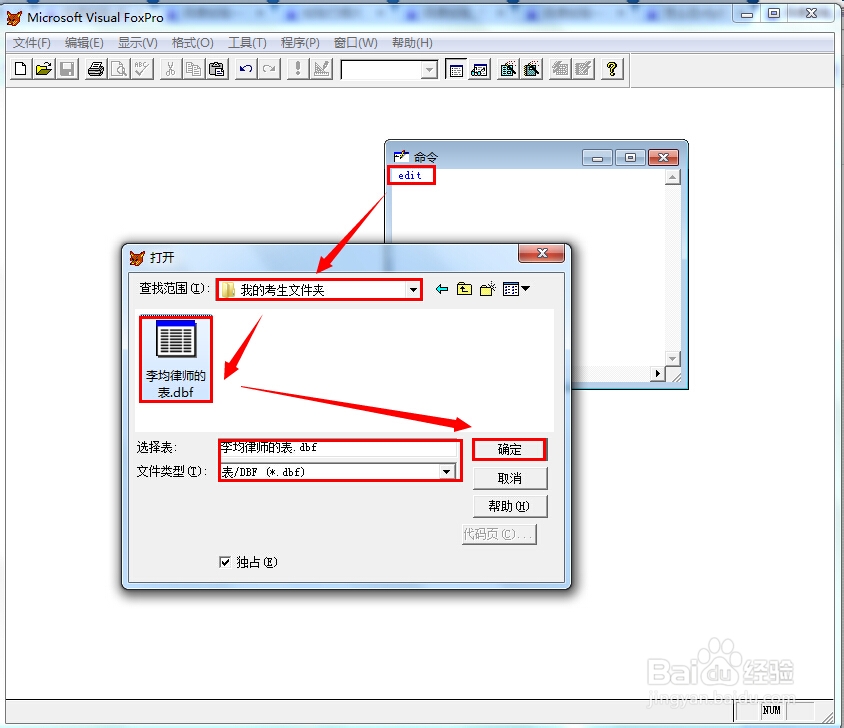Open the 窗口(W) menu

point(355,43)
